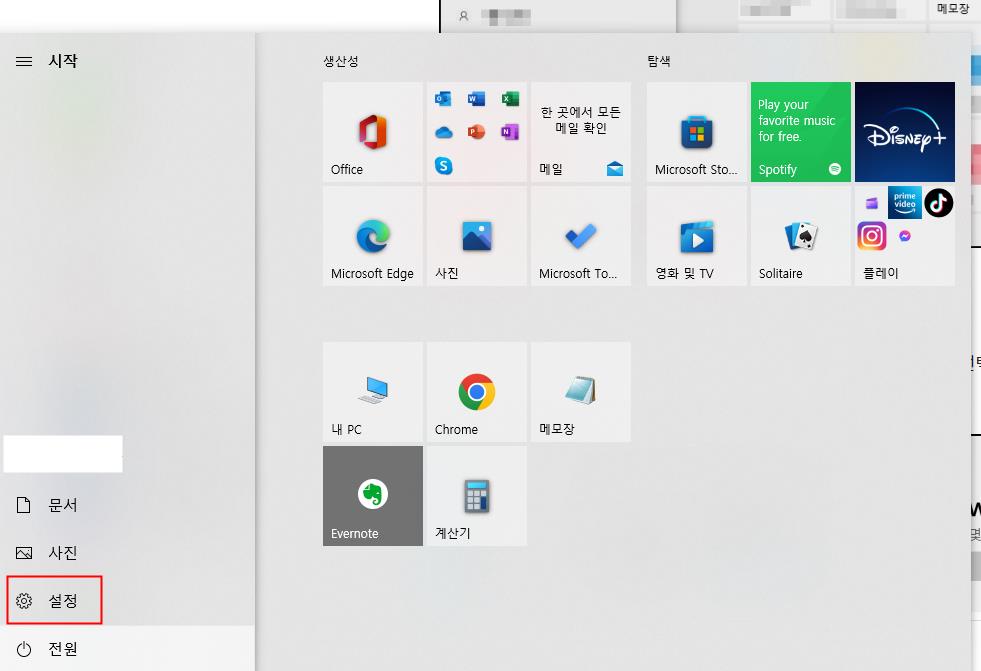981x671 pixels.
Task: Select the 탐색 group heading
Action: point(659,61)
